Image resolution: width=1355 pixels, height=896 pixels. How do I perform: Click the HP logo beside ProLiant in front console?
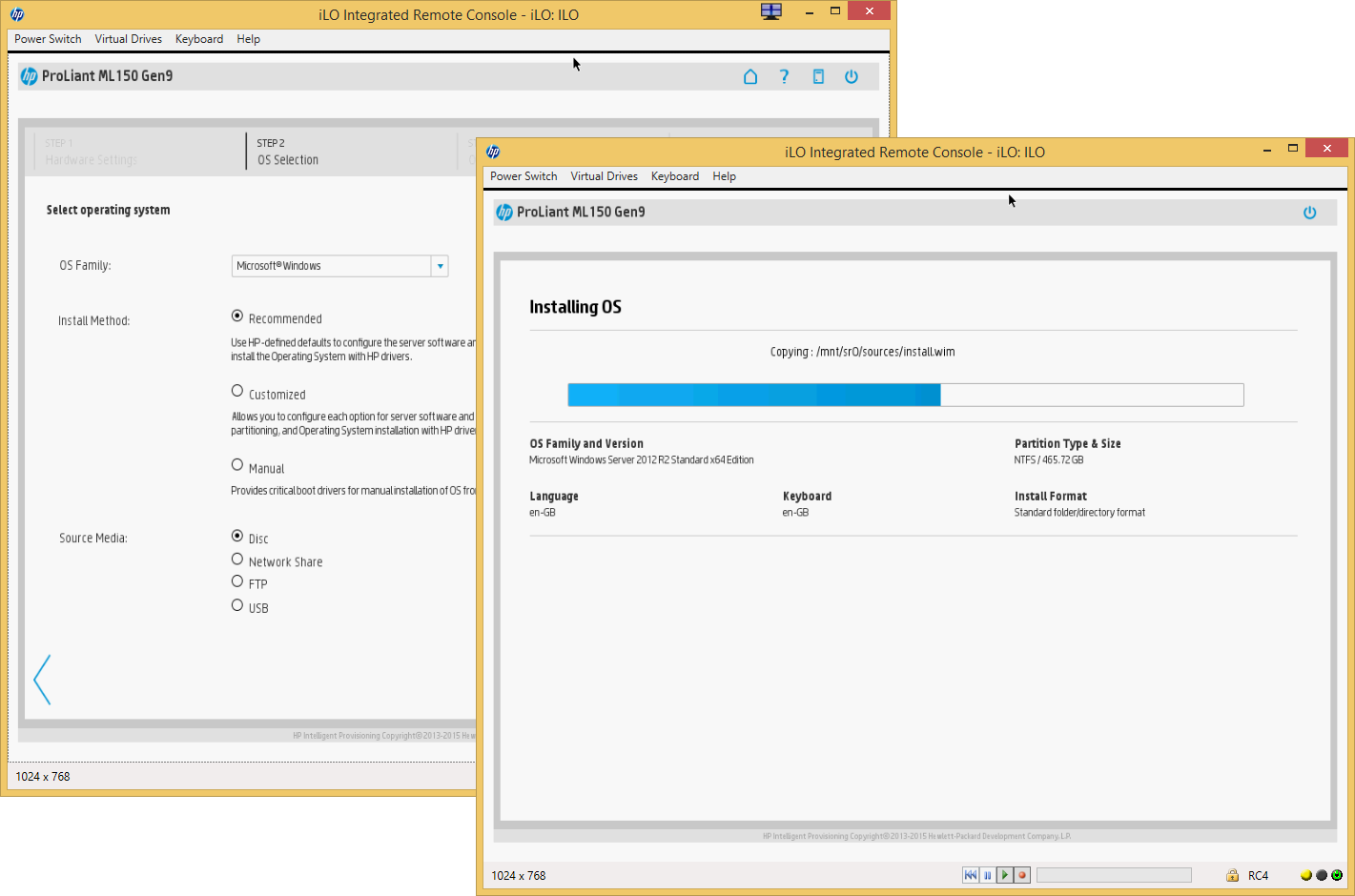pyautogui.click(x=504, y=213)
